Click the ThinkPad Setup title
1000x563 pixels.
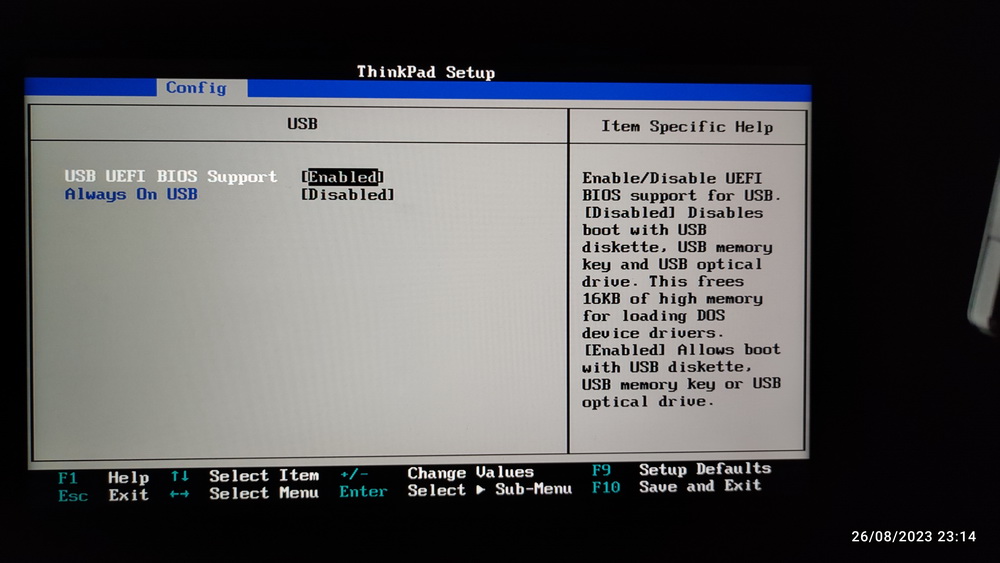coord(426,72)
